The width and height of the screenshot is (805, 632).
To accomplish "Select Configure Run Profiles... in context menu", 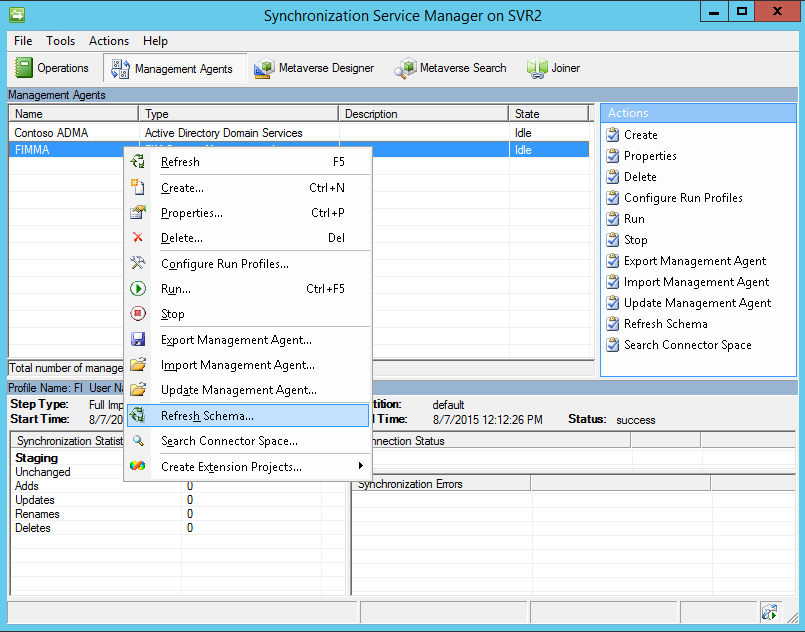I will pos(248,263).
